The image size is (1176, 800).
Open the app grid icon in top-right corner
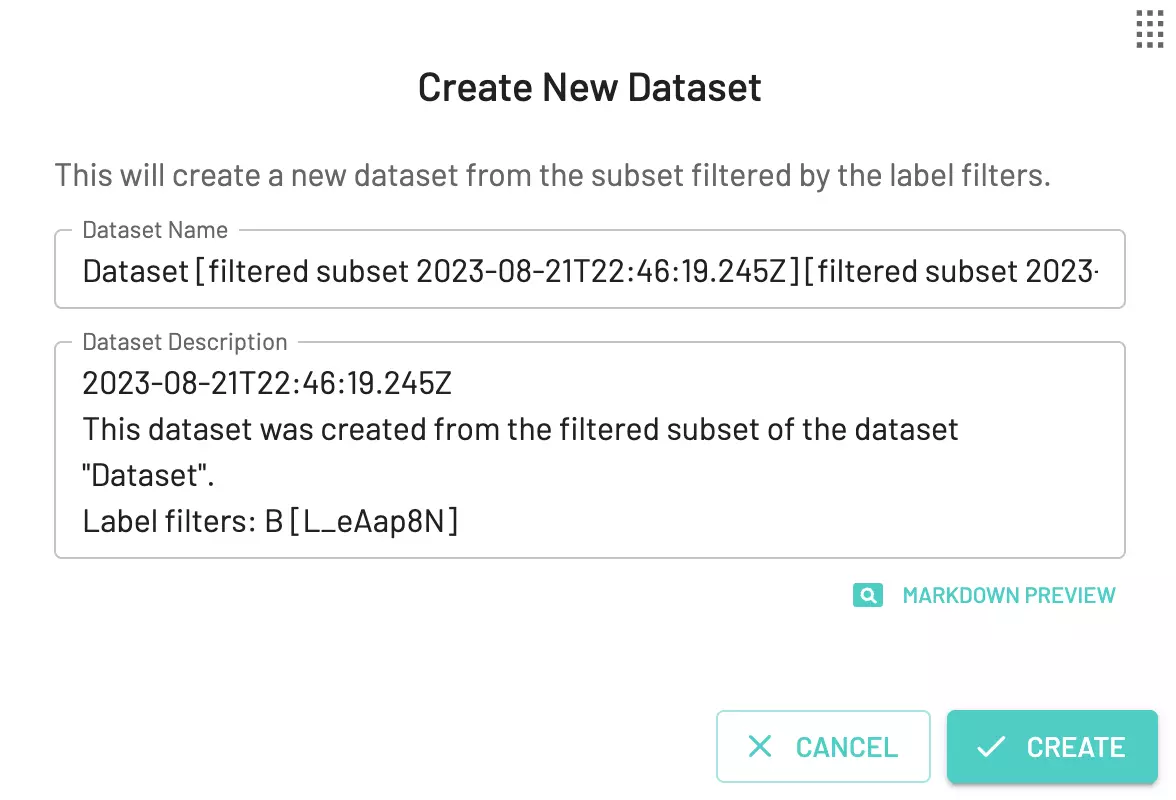tap(1149, 31)
